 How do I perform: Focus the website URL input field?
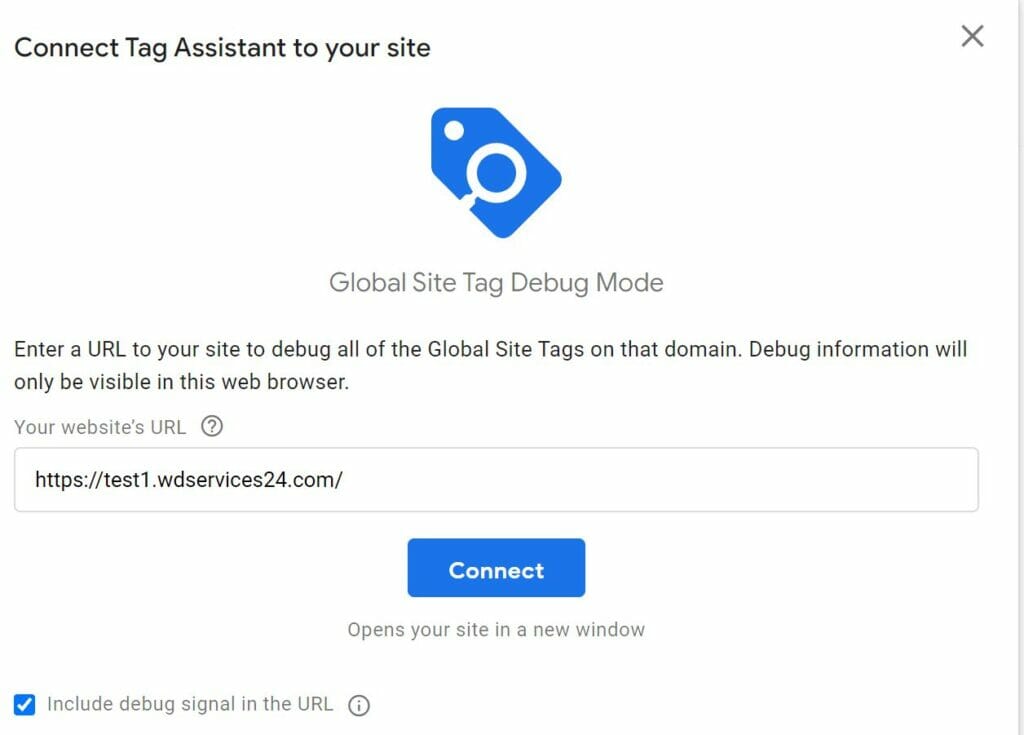point(496,480)
